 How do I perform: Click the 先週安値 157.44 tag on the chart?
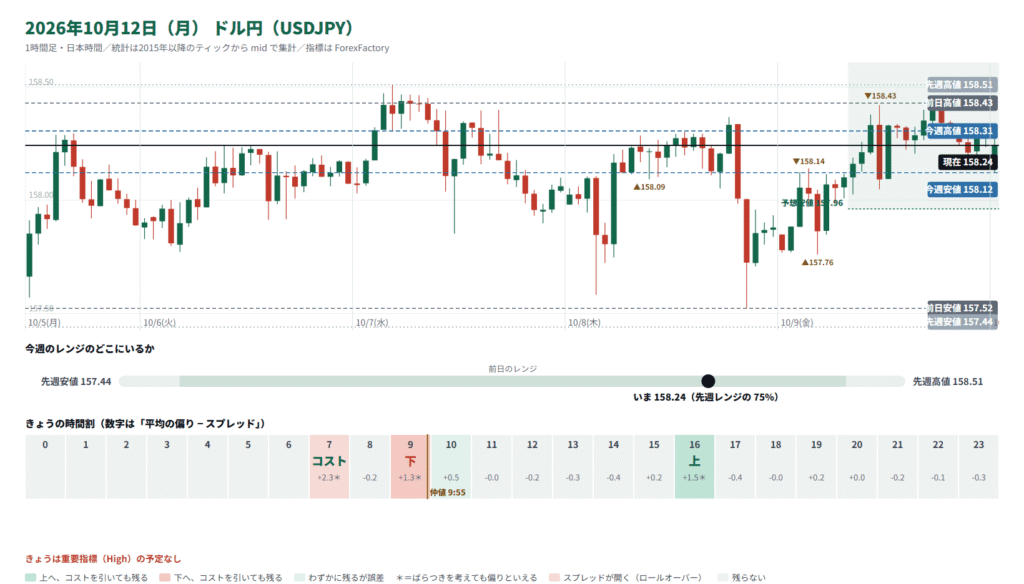[x=961, y=321]
